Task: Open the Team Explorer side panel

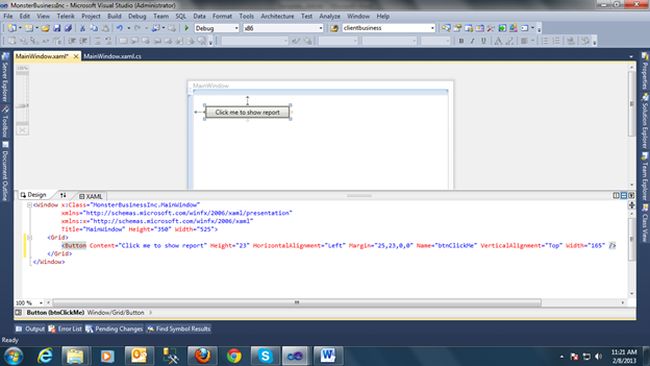Action: 645,177
